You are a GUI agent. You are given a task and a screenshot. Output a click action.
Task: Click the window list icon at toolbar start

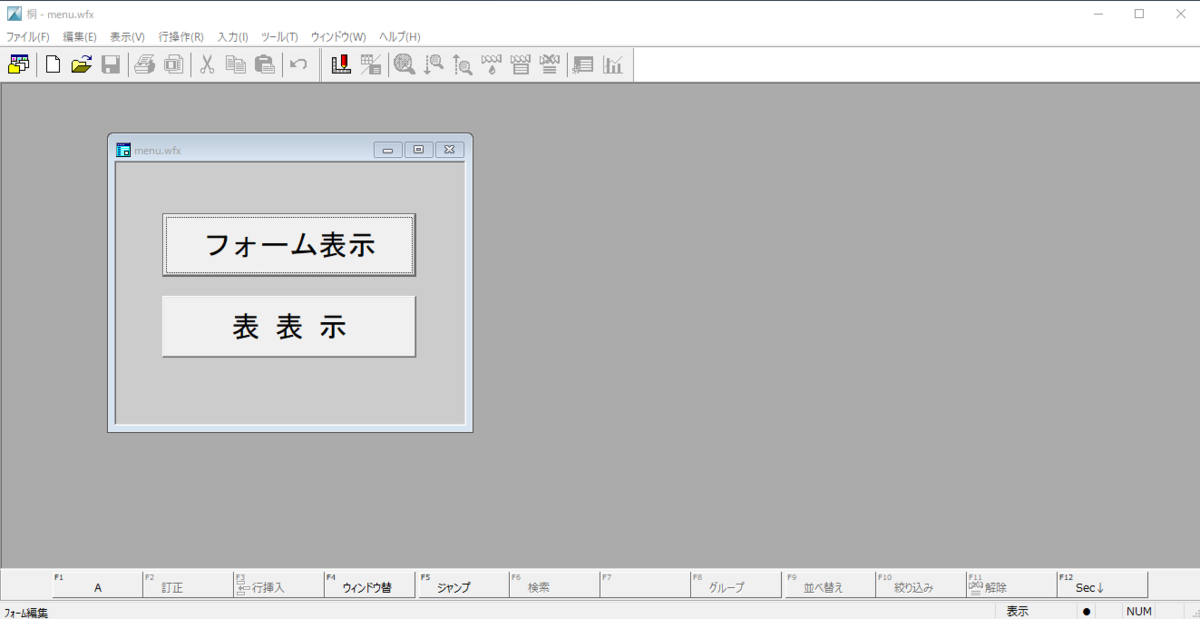19,65
